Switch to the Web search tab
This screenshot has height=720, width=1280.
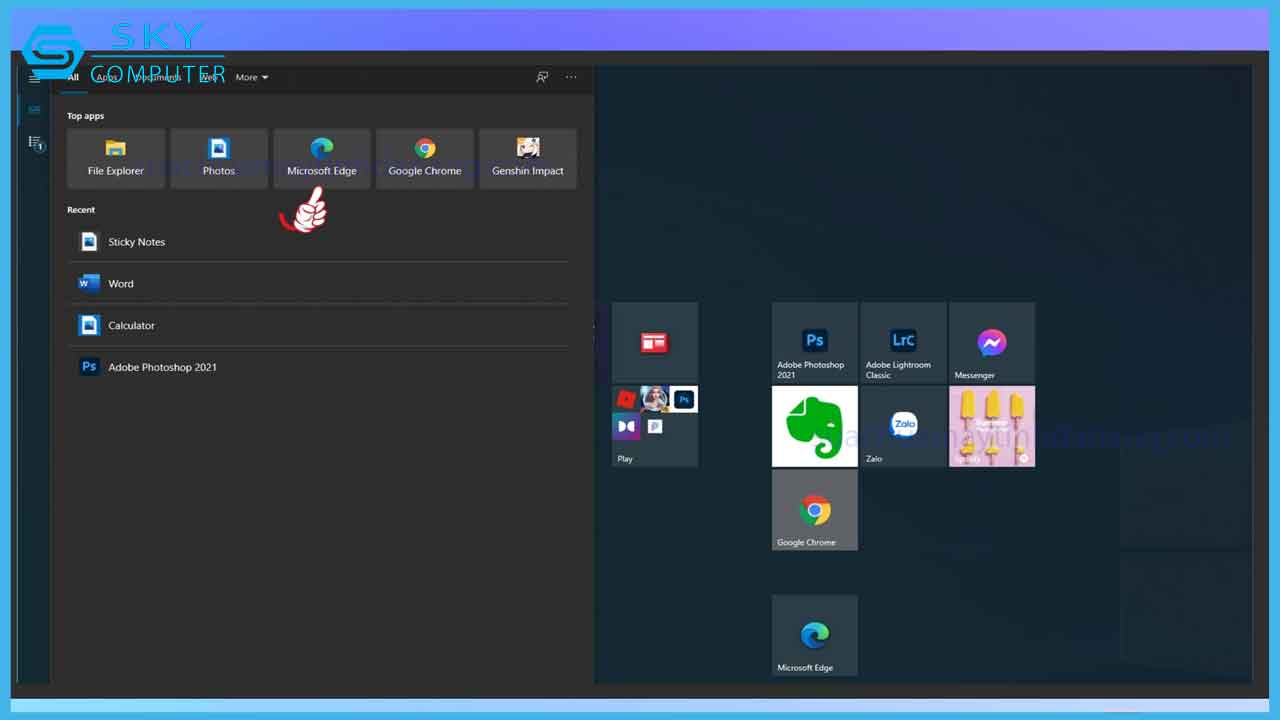point(209,77)
